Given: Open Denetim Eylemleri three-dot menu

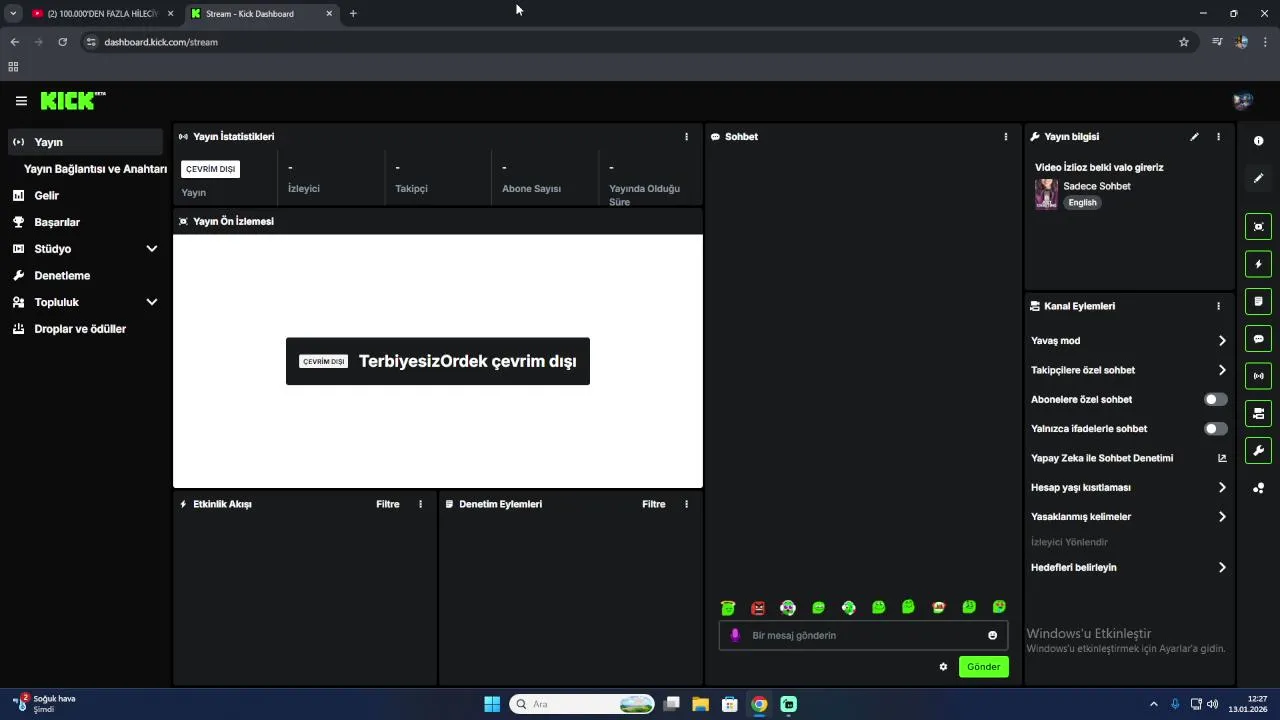Looking at the screenshot, I should [x=686, y=504].
